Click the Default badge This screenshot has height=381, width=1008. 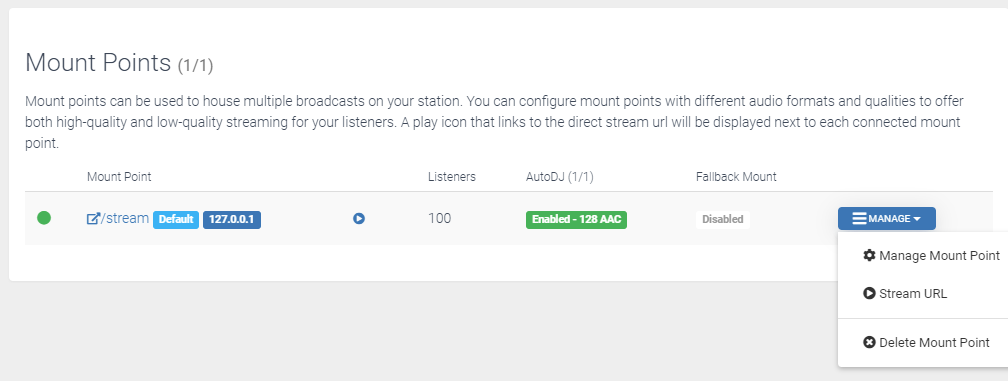point(176,220)
